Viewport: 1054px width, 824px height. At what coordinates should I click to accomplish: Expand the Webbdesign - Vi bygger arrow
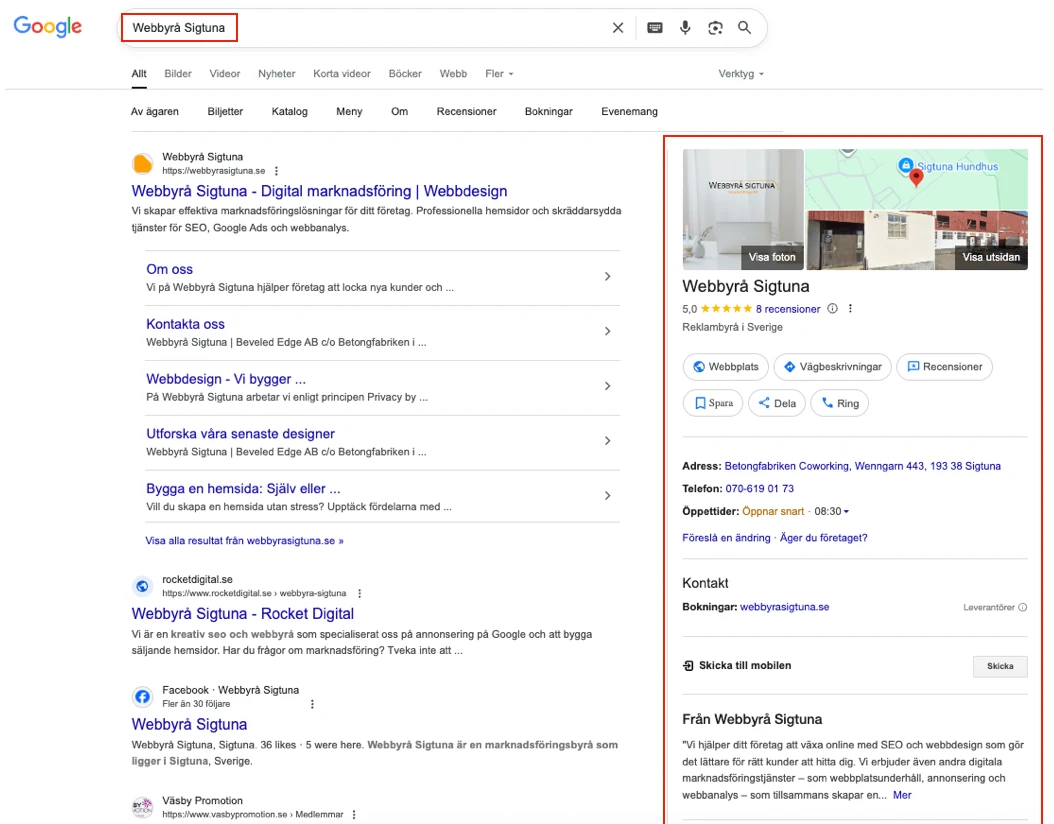pyautogui.click(x=607, y=386)
